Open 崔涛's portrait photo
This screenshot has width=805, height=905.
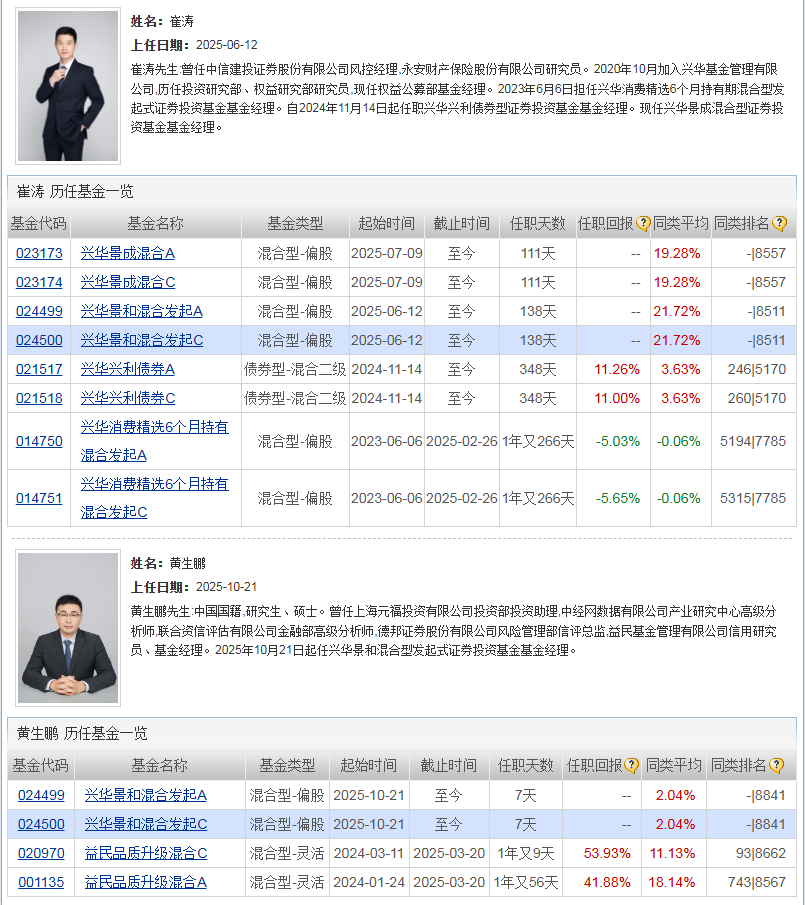(68, 86)
